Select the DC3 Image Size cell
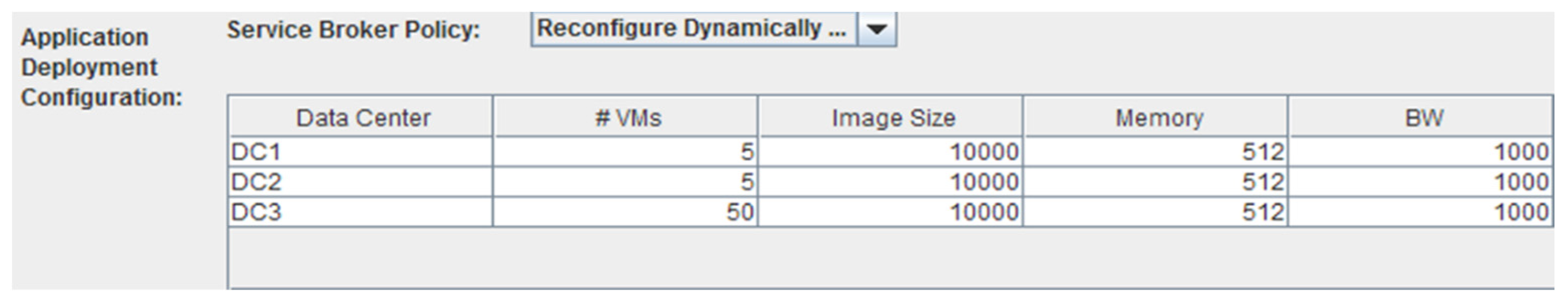The height and width of the screenshot is (305, 1568). (891, 212)
